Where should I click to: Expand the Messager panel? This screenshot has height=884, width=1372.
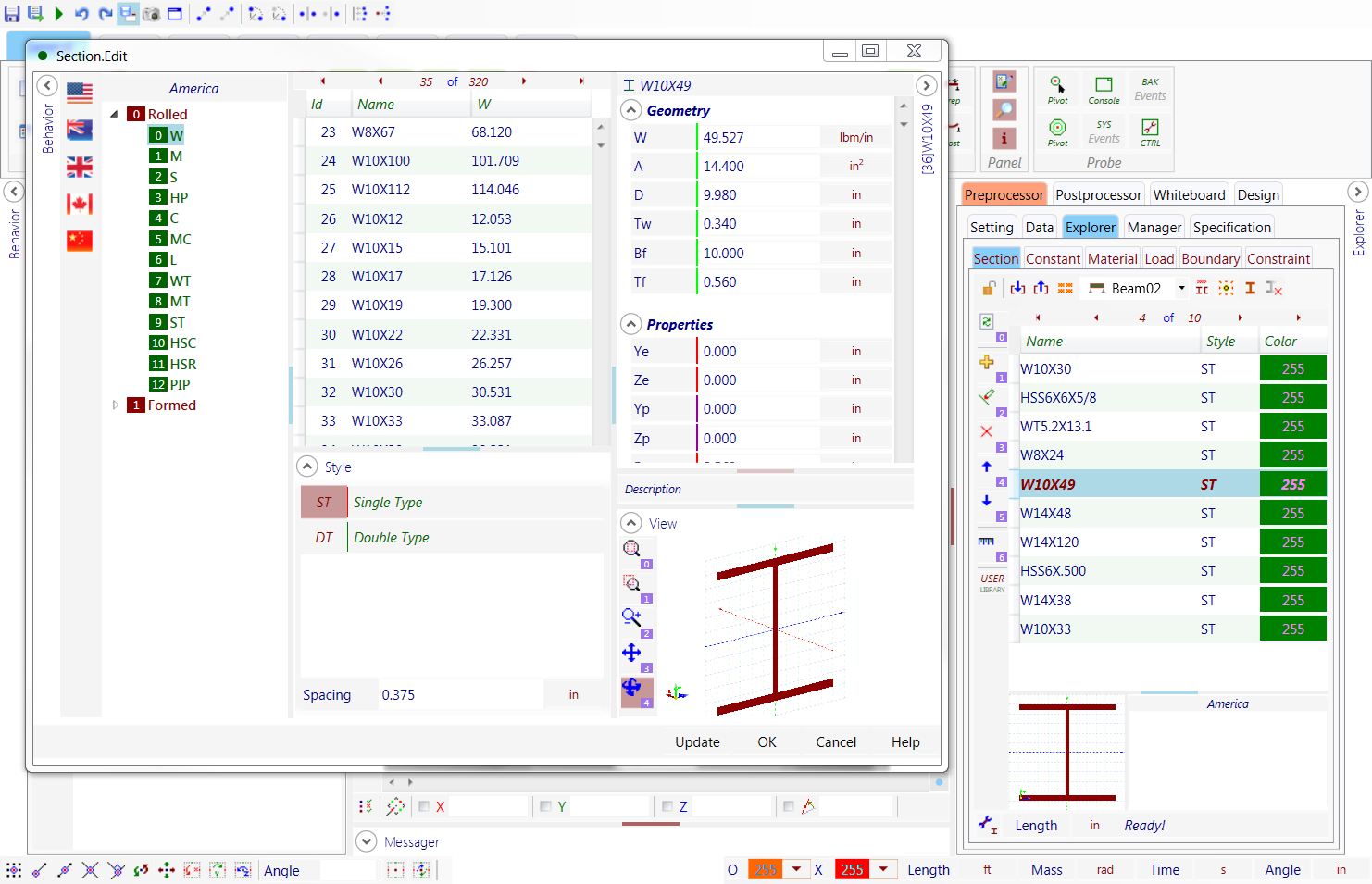coord(367,841)
